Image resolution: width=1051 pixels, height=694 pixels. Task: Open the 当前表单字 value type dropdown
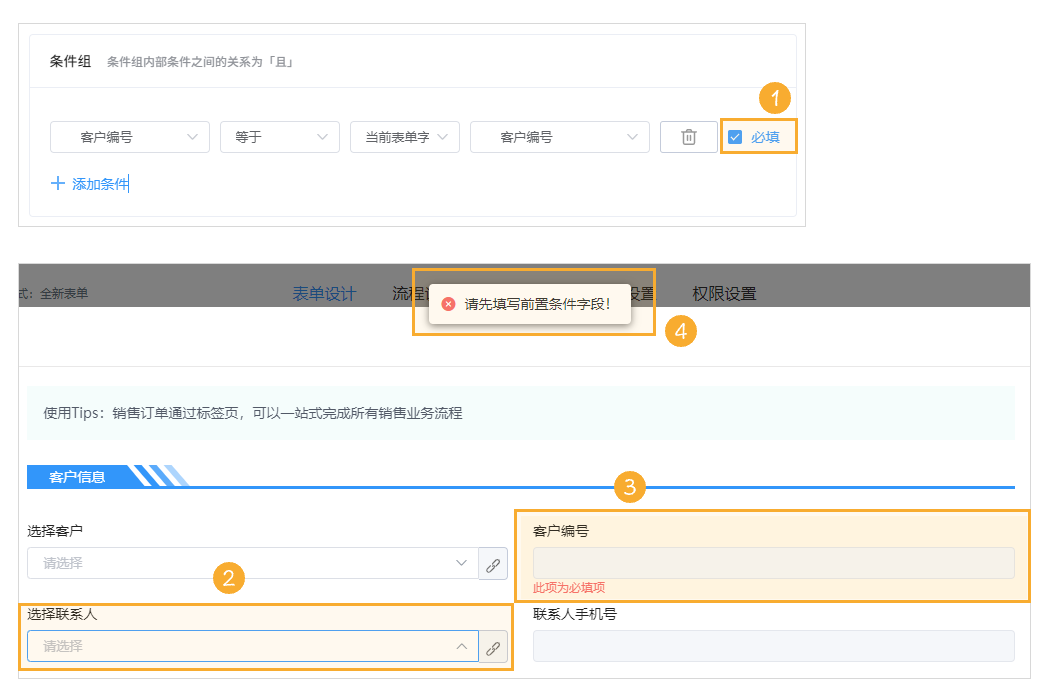click(404, 137)
